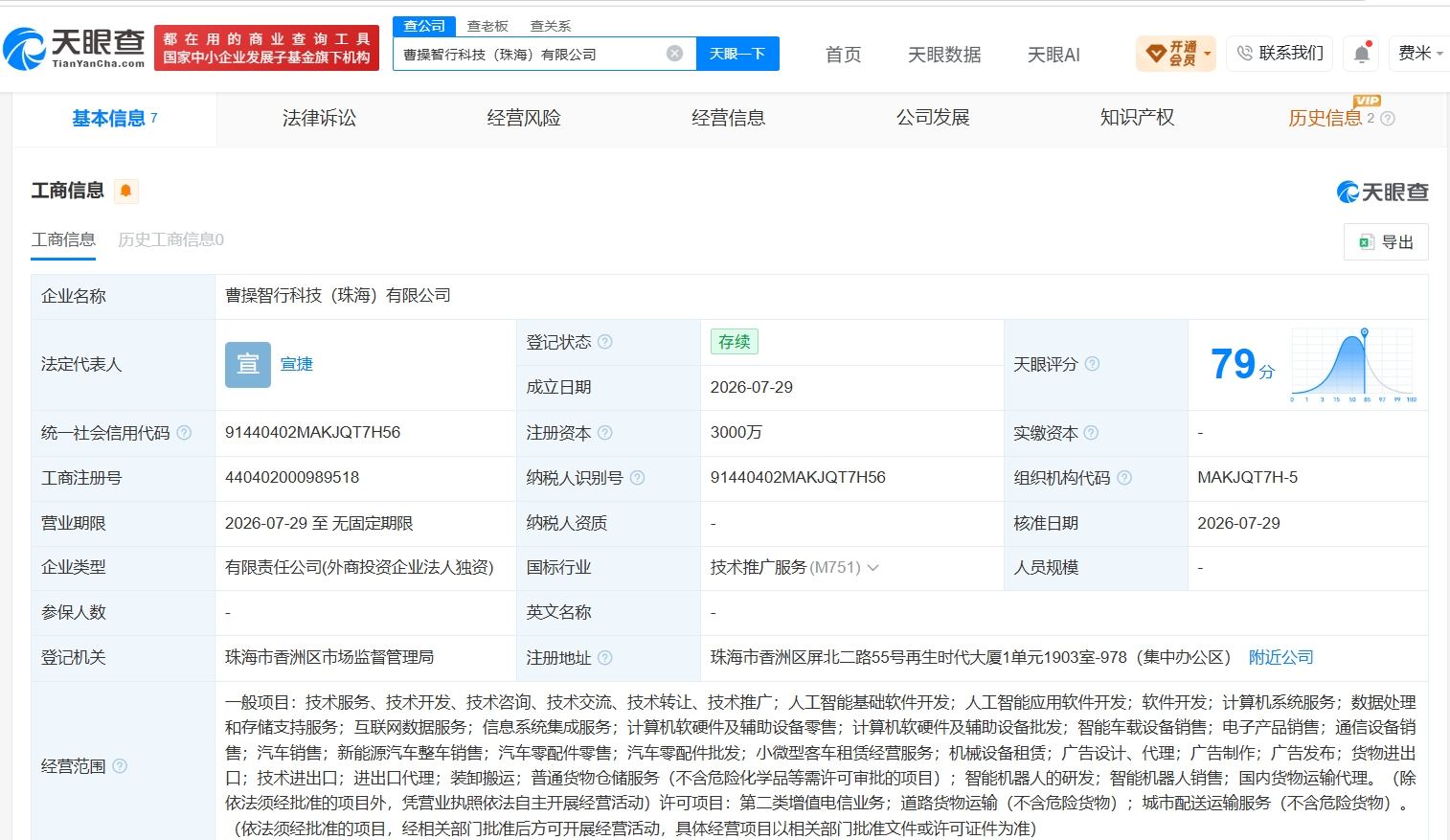The image size is (1450, 840).
Task: Open the 开通会员 dropdown arrow
Action: pos(1208,54)
